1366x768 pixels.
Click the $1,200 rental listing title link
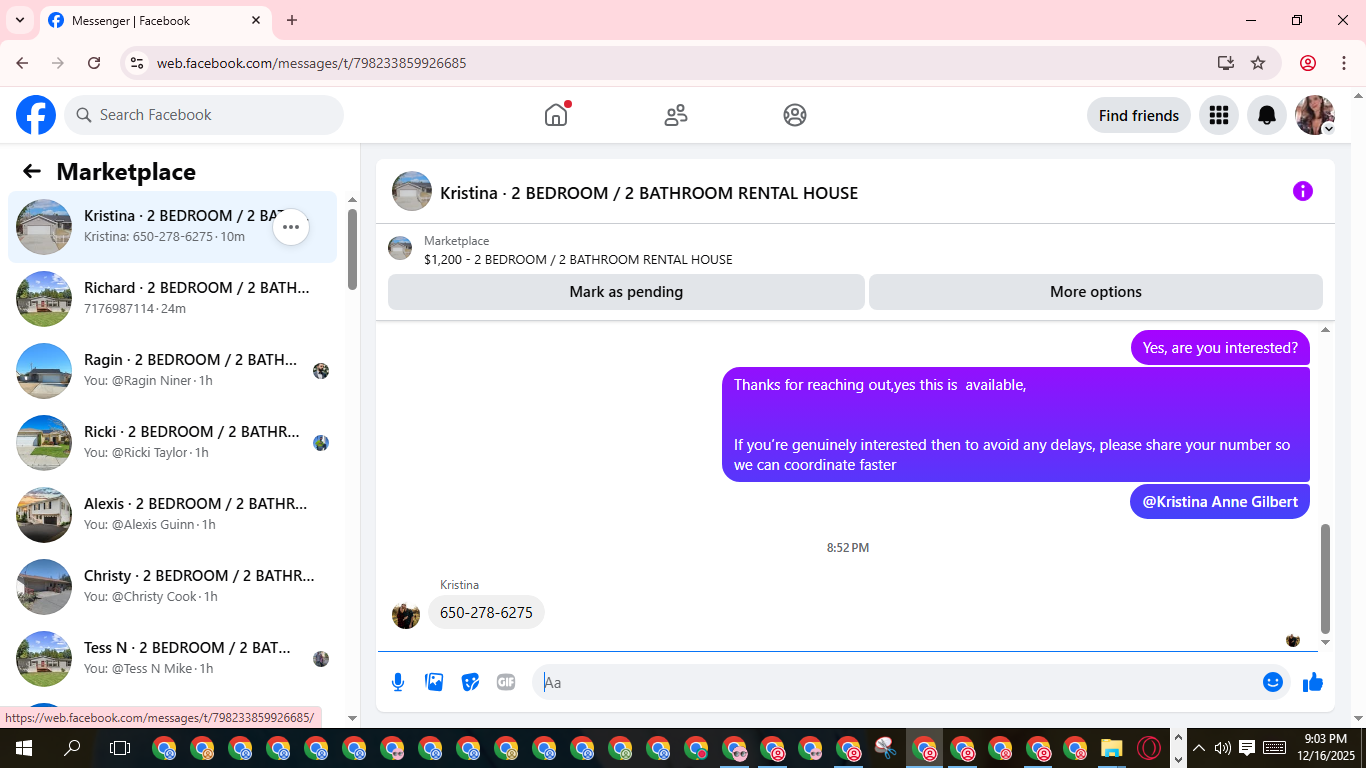tap(578, 260)
